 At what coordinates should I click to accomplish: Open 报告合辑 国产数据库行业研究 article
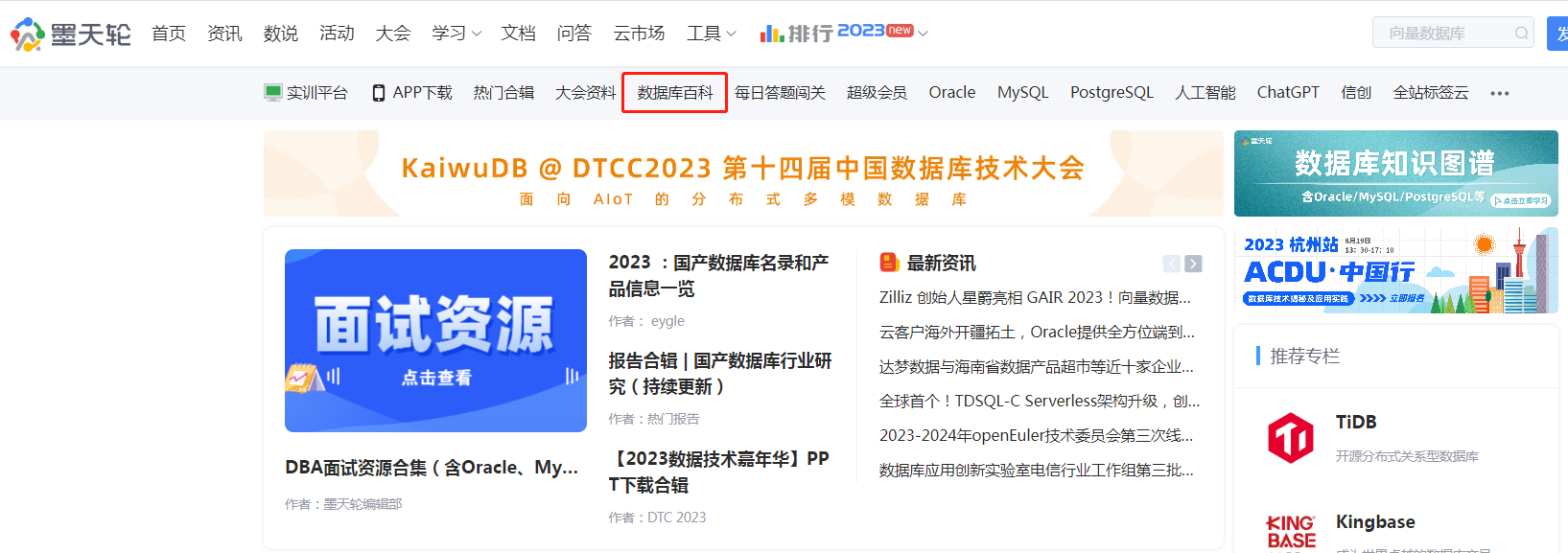pyautogui.click(x=720, y=374)
